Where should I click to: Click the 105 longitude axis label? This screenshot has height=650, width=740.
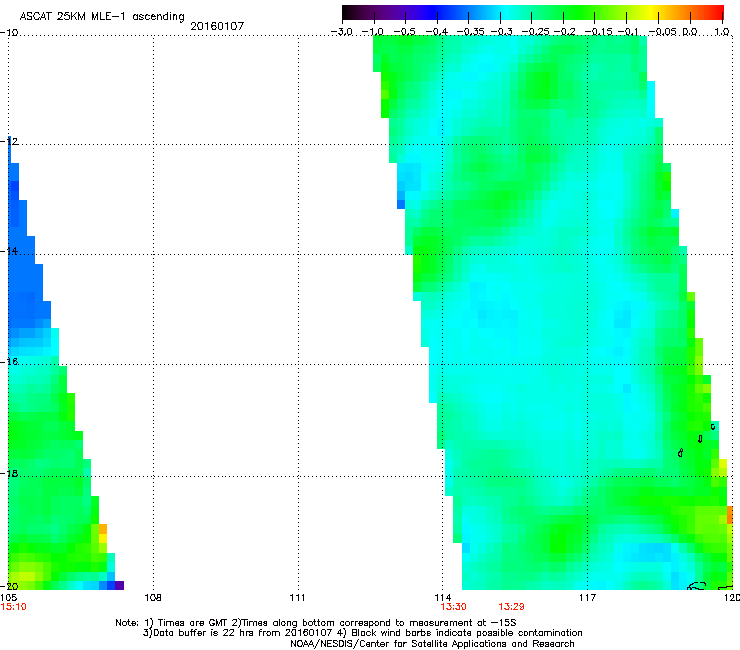(x=8, y=598)
